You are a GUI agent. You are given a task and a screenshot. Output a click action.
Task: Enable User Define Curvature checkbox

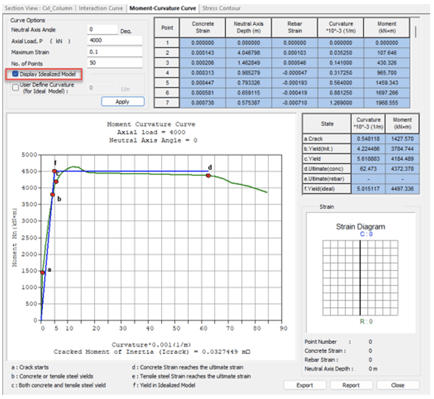[x=15, y=88]
